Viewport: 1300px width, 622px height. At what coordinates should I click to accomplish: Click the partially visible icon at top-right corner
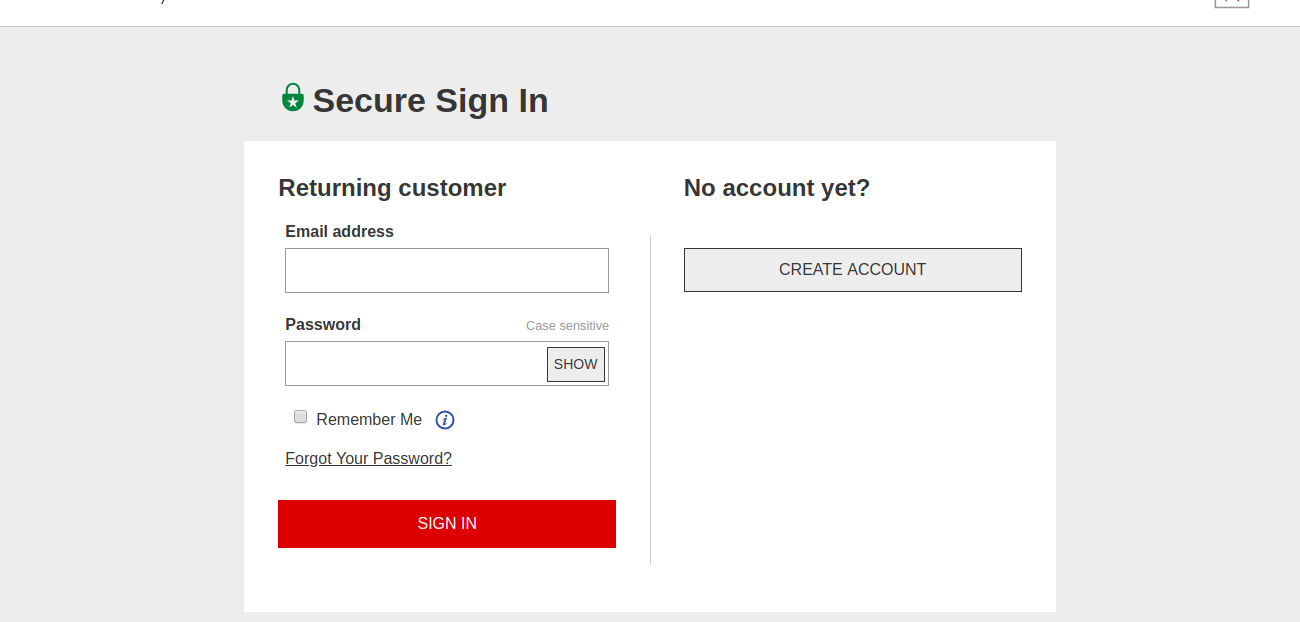(x=1232, y=3)
